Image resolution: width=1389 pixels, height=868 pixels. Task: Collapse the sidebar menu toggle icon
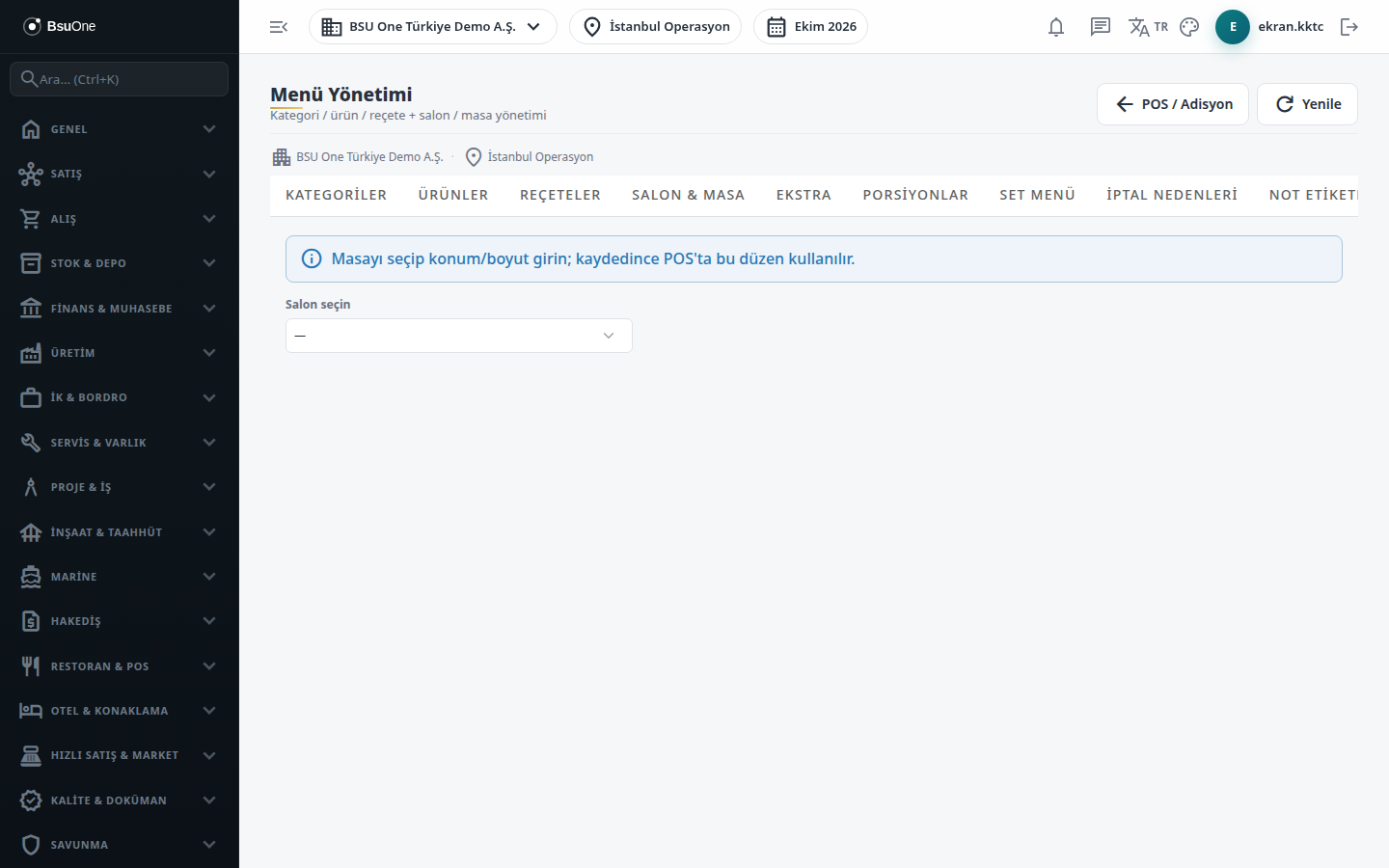tap(279, 27)
